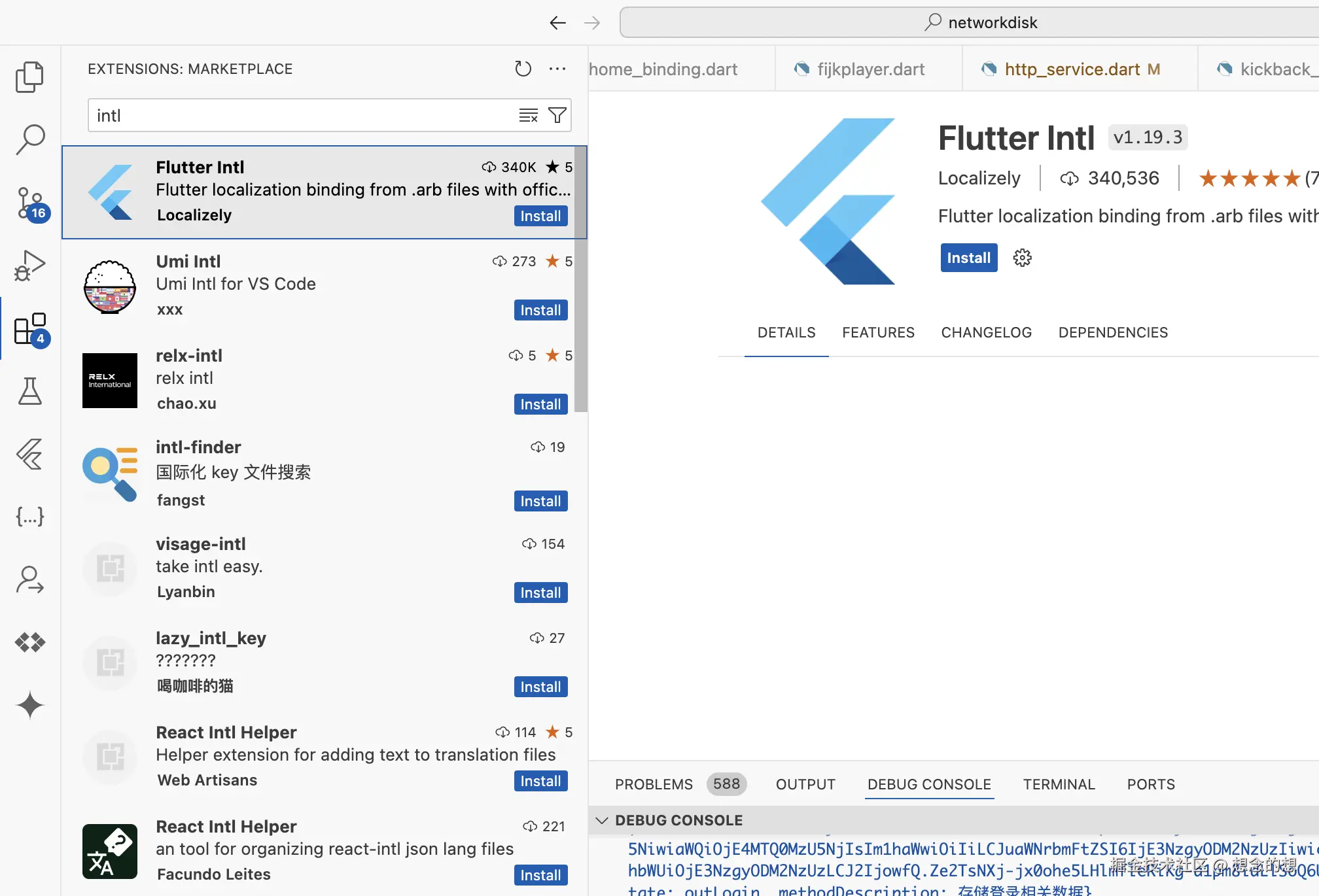Image resolution: width=1319 pixels, height=896 pixels.
Task: Open the Search view in activity bar
Action: pyautogui.click(x=29, y=139)
